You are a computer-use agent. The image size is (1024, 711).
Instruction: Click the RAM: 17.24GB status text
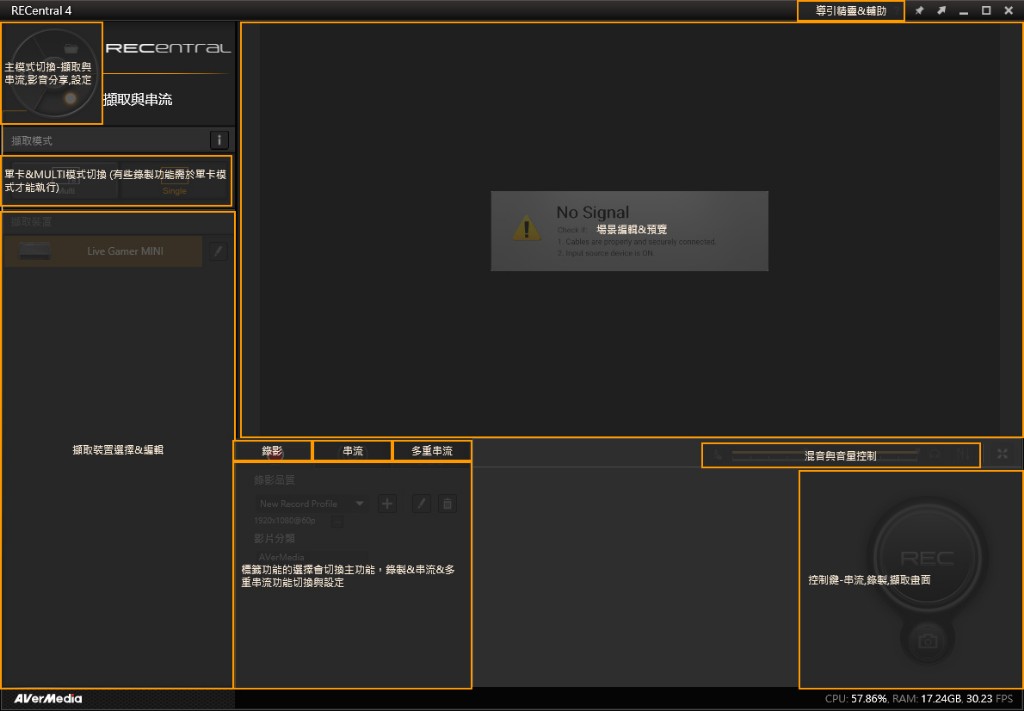click(927, 699)
